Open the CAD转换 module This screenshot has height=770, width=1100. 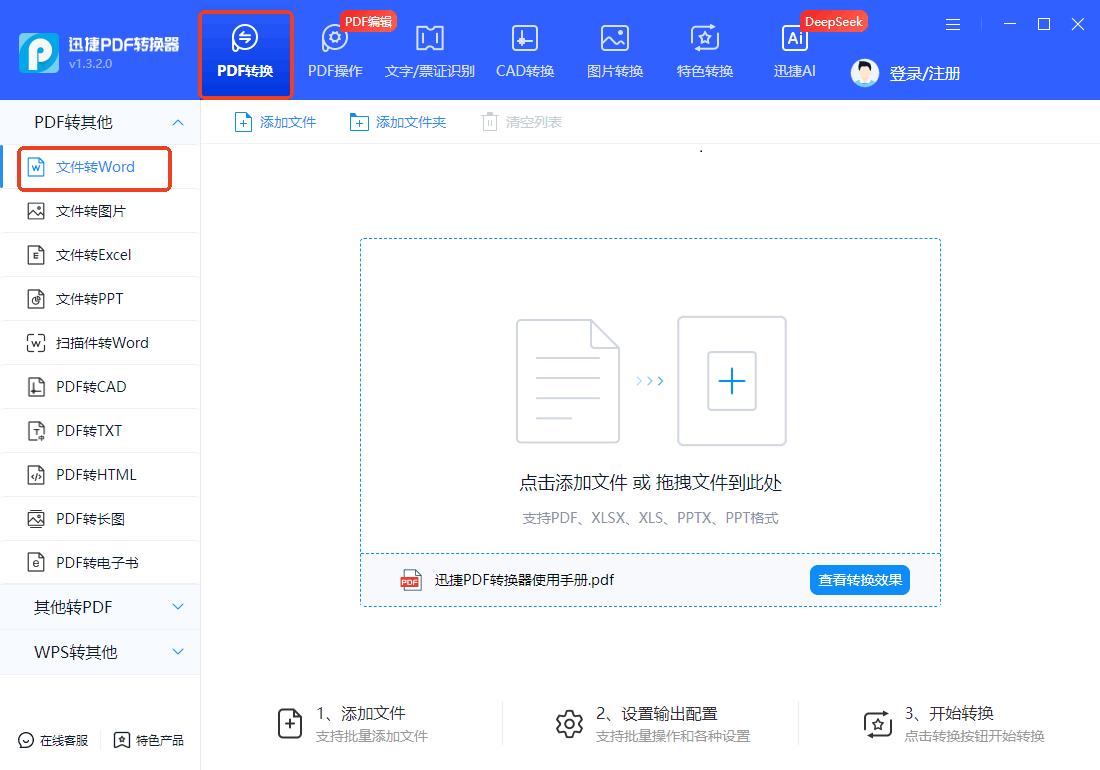click(524, 50)
